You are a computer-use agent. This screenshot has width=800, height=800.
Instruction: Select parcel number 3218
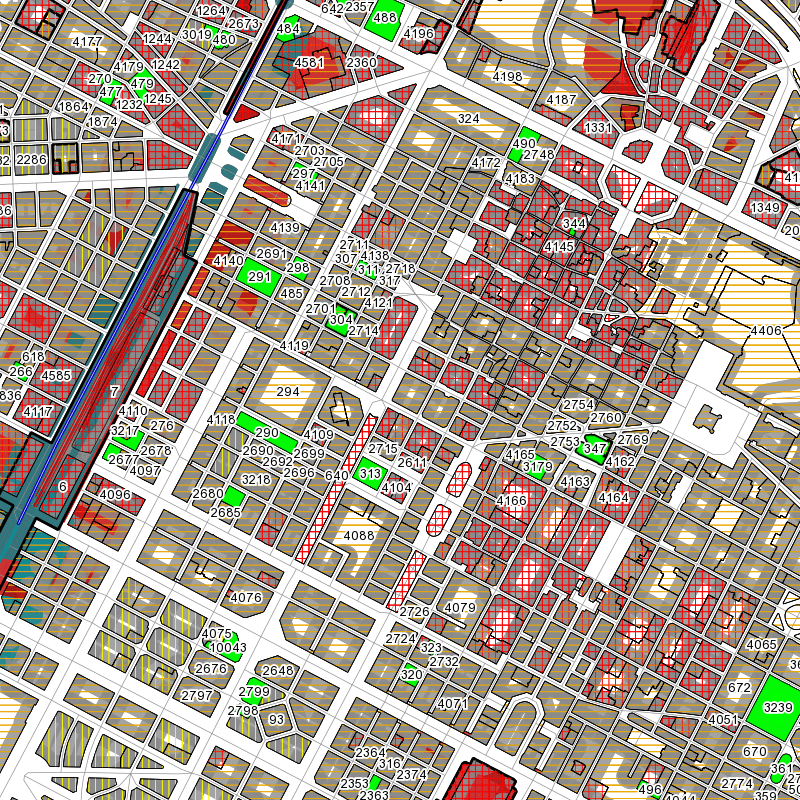pyautogui.click(x=256, y=480)
